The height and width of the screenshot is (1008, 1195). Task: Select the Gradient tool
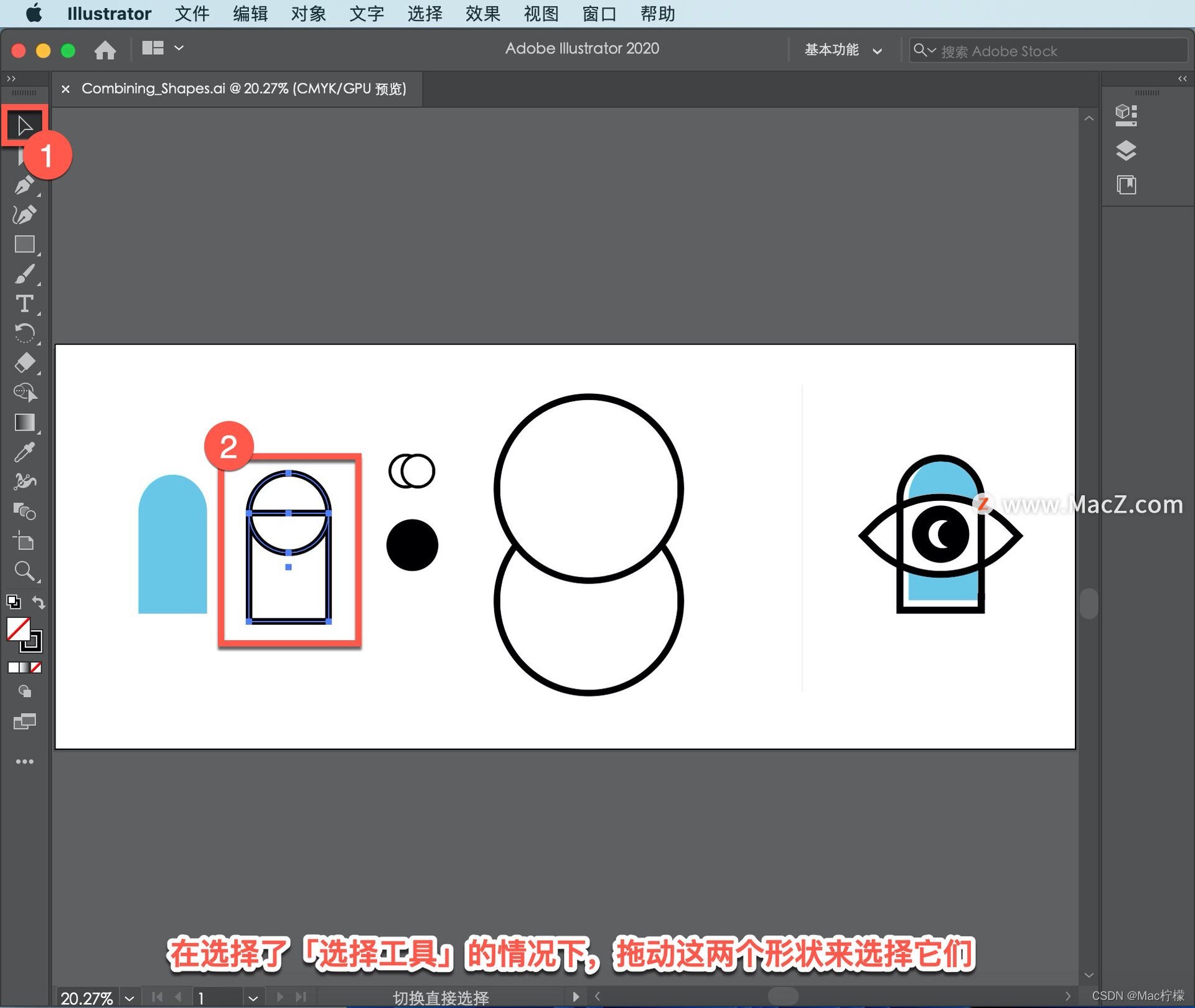pyautogui.click(x=24, y=422)
